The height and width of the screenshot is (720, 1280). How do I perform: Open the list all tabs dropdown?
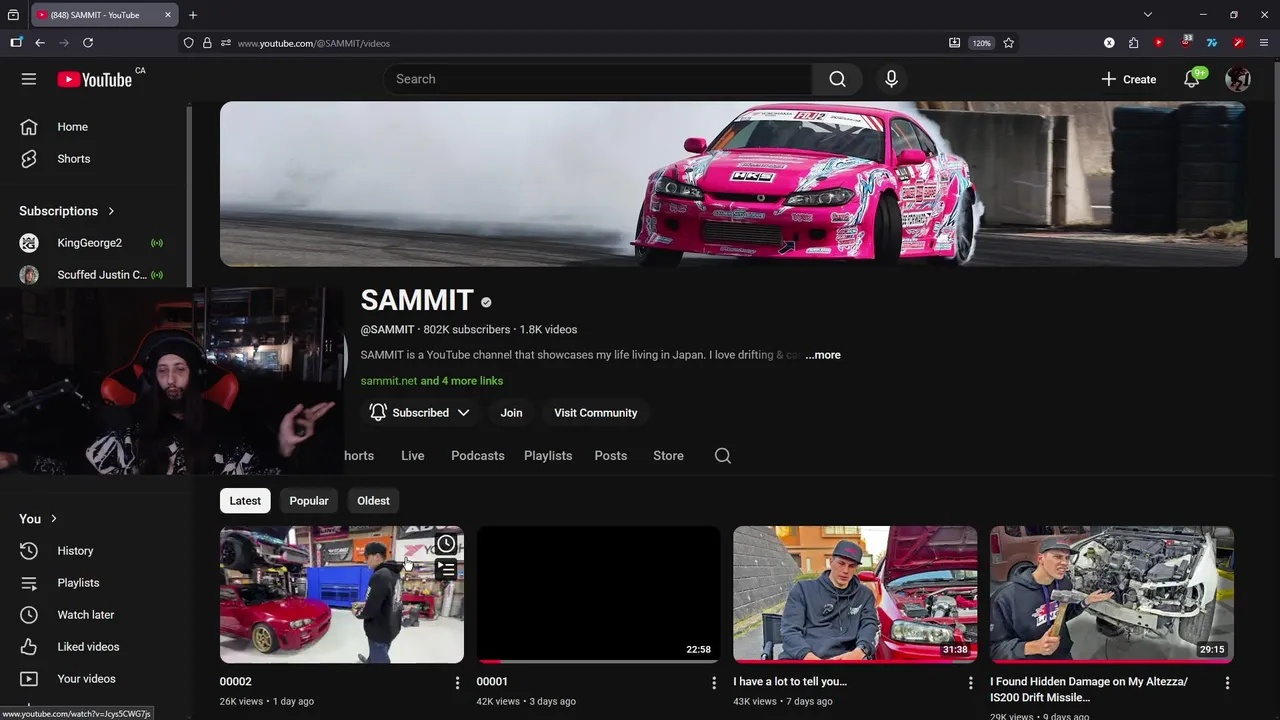(x=1148, y=15)
